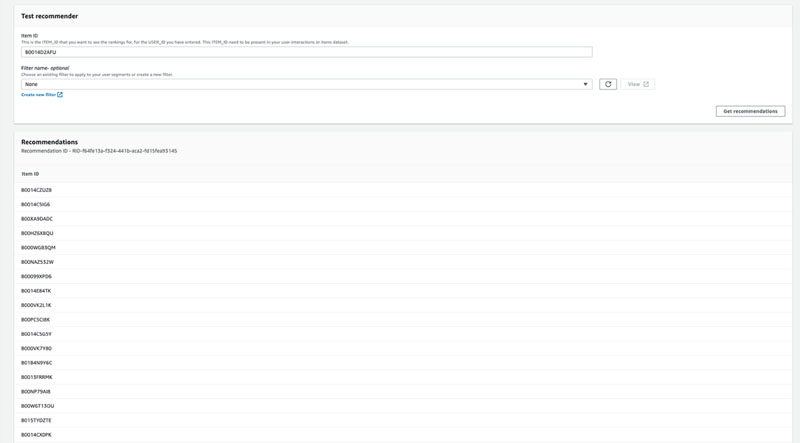Click the Item ID column header
Viewport: 800px width, 443px height.
click(x=30, y=174)
